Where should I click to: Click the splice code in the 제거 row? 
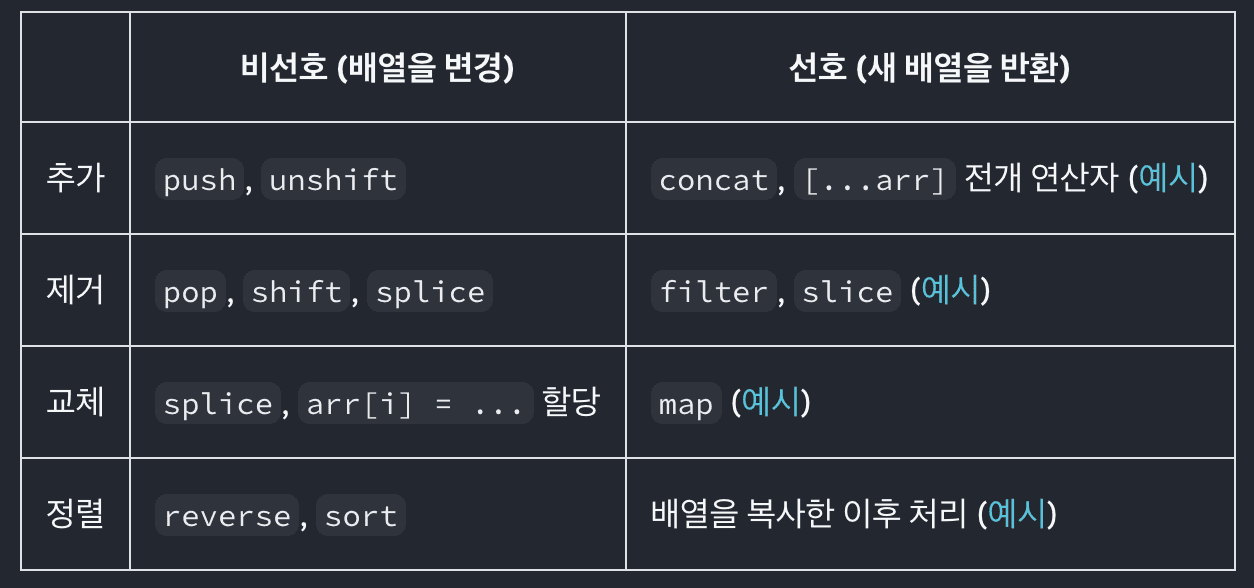click(x=430, y=292)
